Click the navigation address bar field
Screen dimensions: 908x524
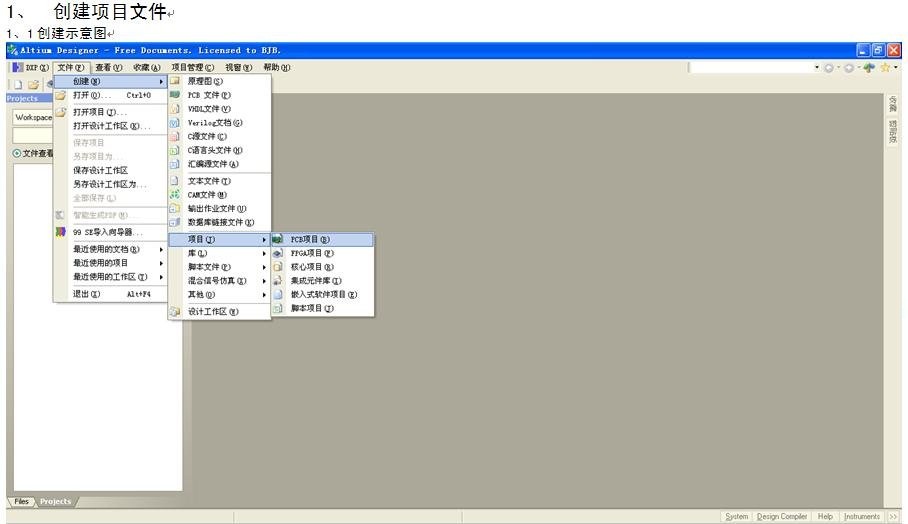(750, 68)
